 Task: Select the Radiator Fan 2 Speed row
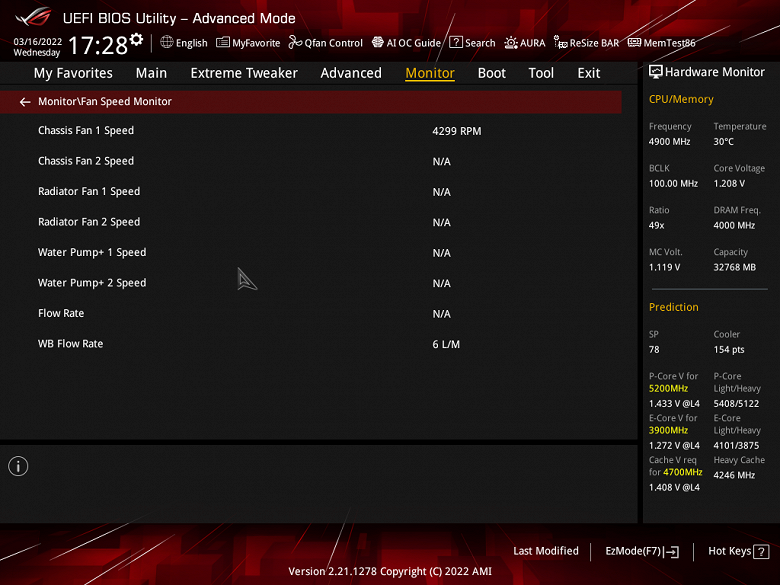pos(310,222)
